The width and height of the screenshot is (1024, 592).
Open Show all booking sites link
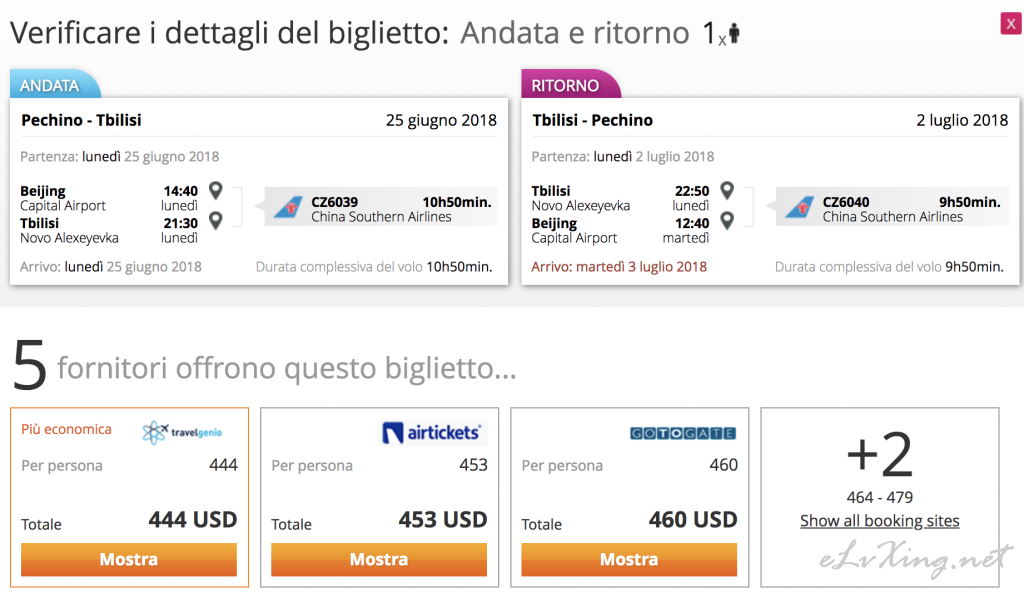coord(879,521)
